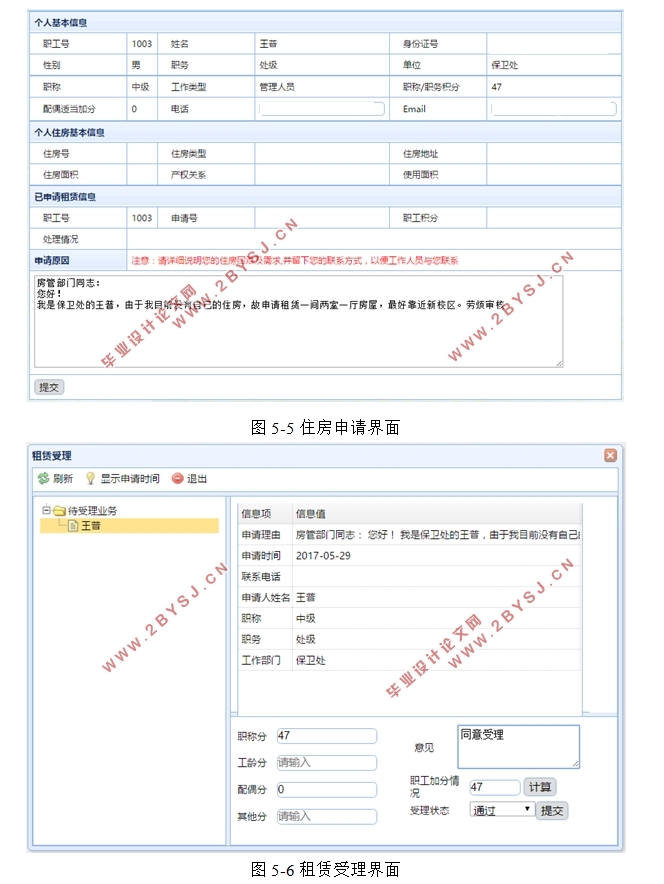Viewport: 664px width, 884px height.
Task: Click the 保卫处 value in 工作部门 row
Action: [x=311, y=660]
